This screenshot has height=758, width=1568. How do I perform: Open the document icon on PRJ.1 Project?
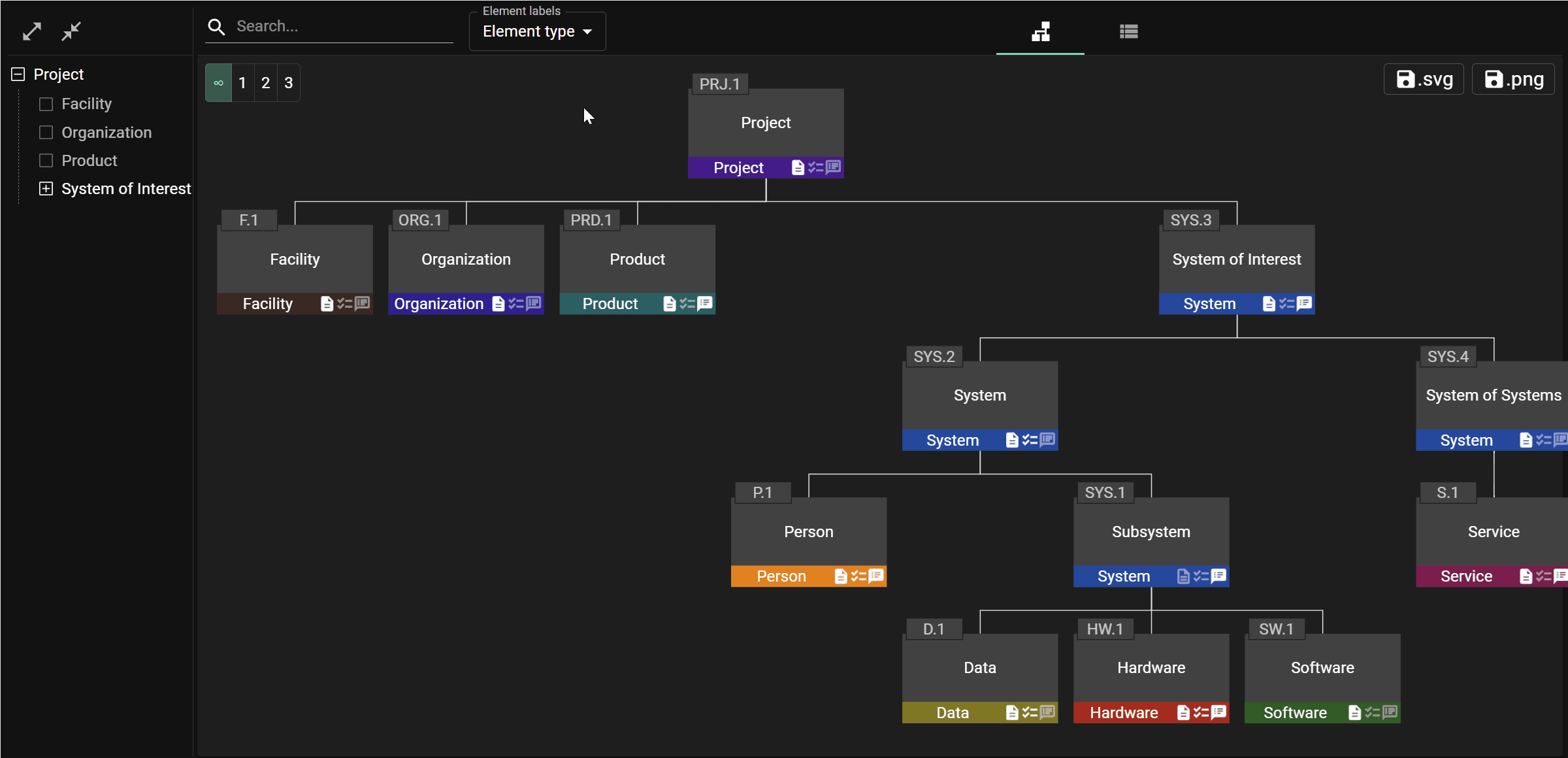[x=797, y=167]
